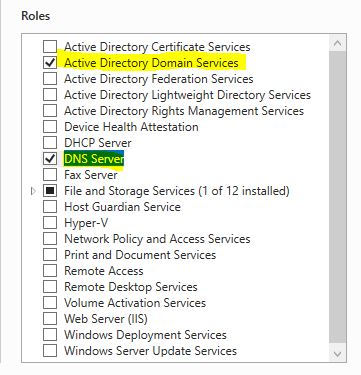Image resolution: width=361 pixels, height=375 pixels.
Task: Tick the Remote Access checkbox
Action: 50,271
